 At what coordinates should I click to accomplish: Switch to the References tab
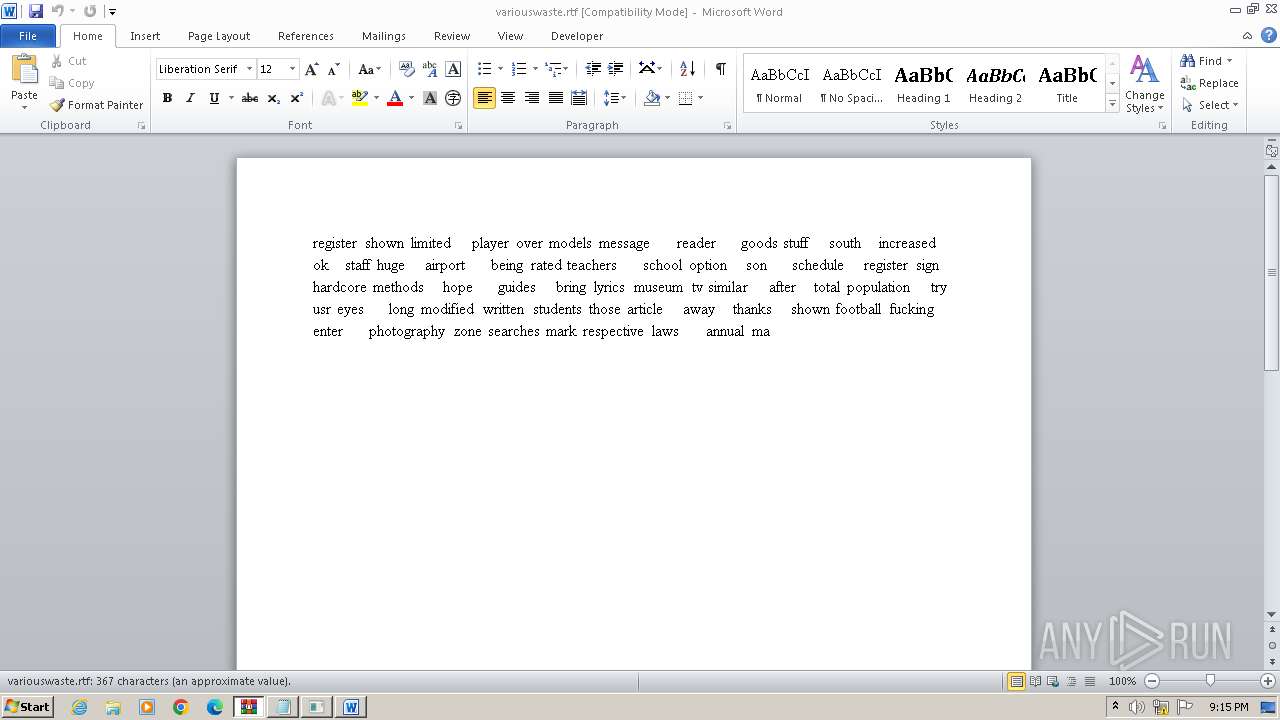pyautogui.click(x=306, y=36)
